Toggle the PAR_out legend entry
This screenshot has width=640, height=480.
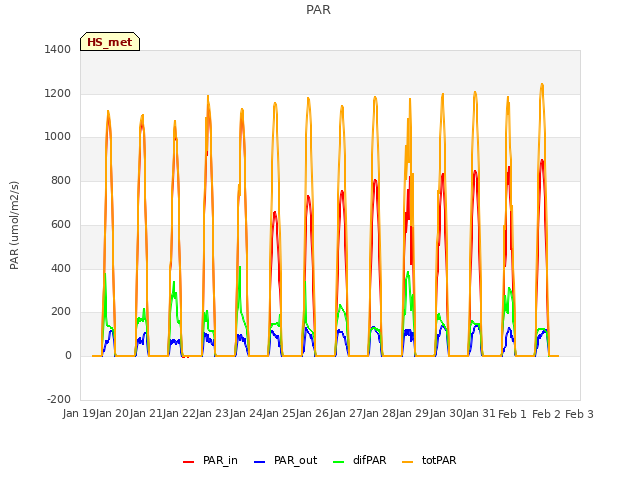[285, 460]
